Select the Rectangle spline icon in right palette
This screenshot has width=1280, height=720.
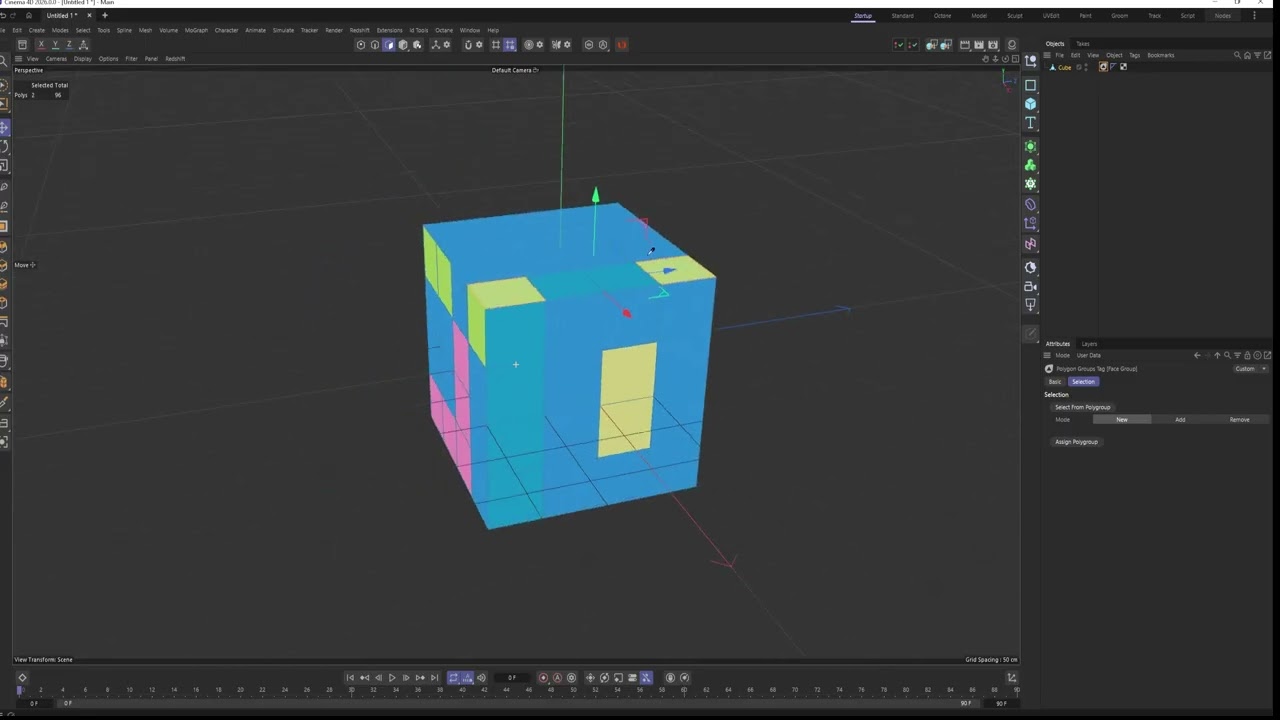(1030, 85)
